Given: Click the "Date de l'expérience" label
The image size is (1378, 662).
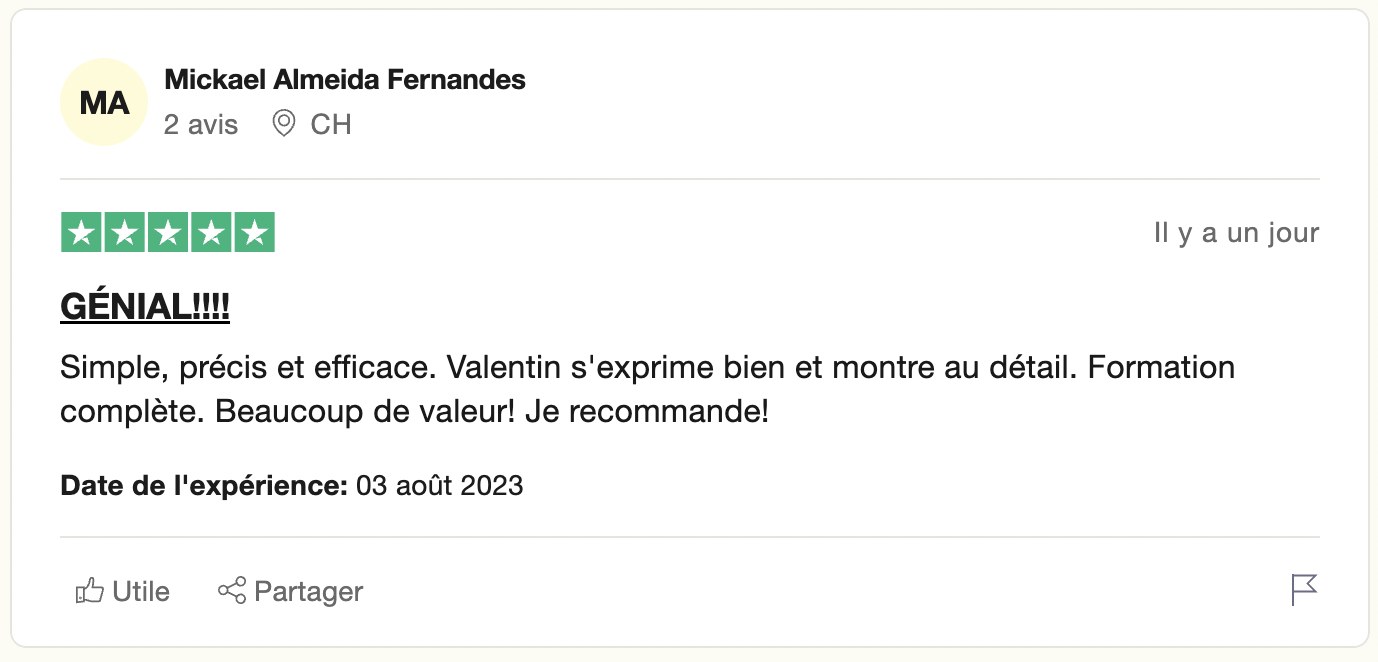Looking at the screenshot, I should click(204, 486).
